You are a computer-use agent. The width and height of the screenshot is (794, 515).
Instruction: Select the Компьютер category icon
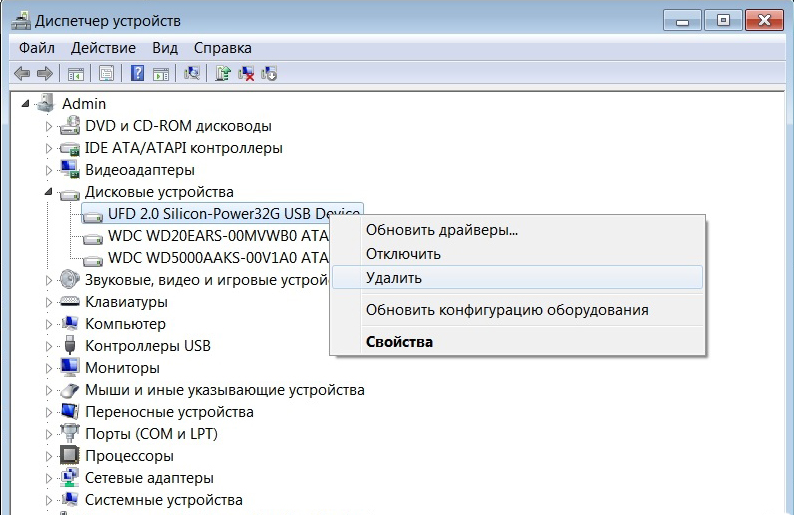point(70,323)
